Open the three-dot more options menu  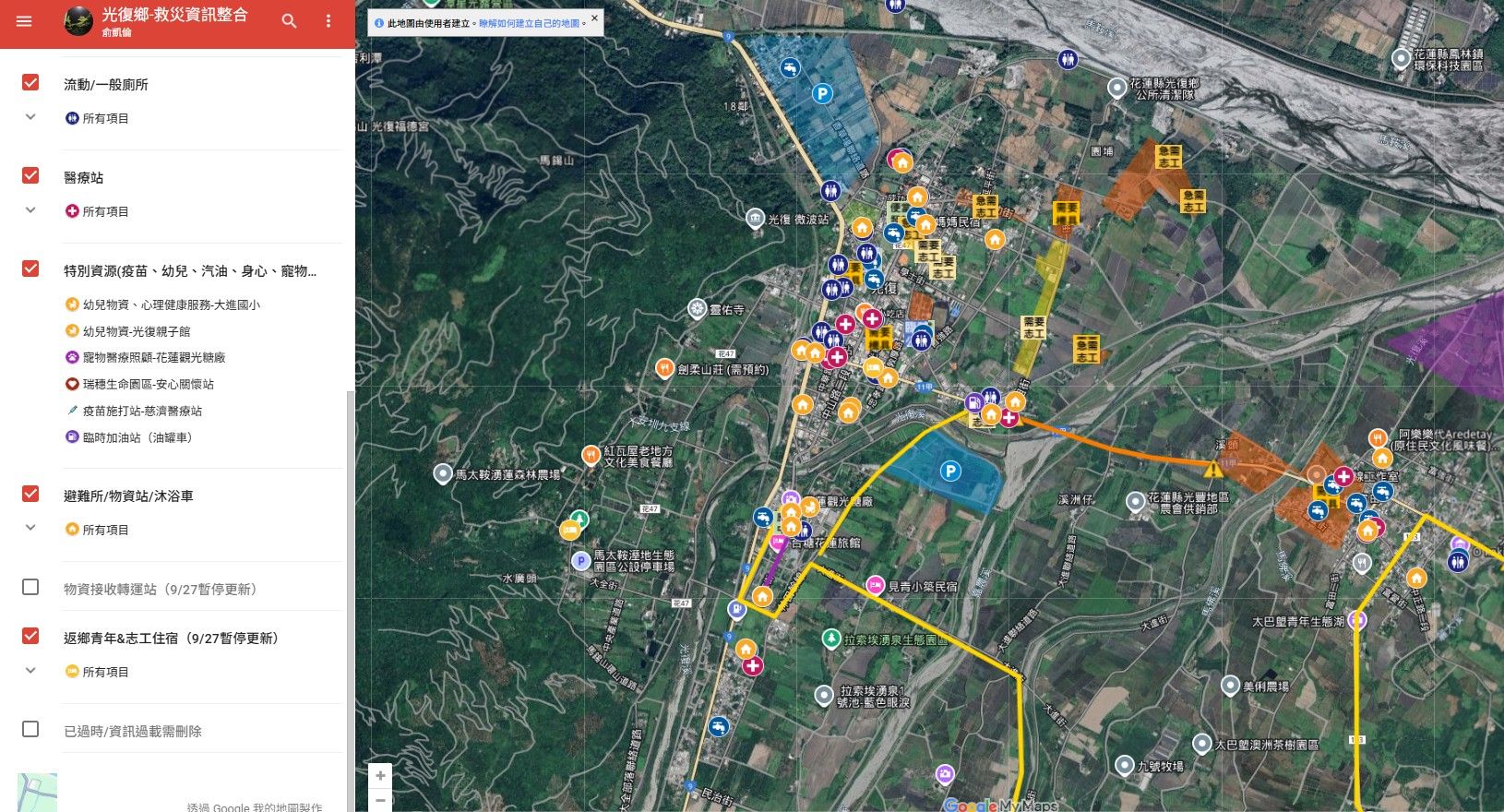click(x=328, y=21)
